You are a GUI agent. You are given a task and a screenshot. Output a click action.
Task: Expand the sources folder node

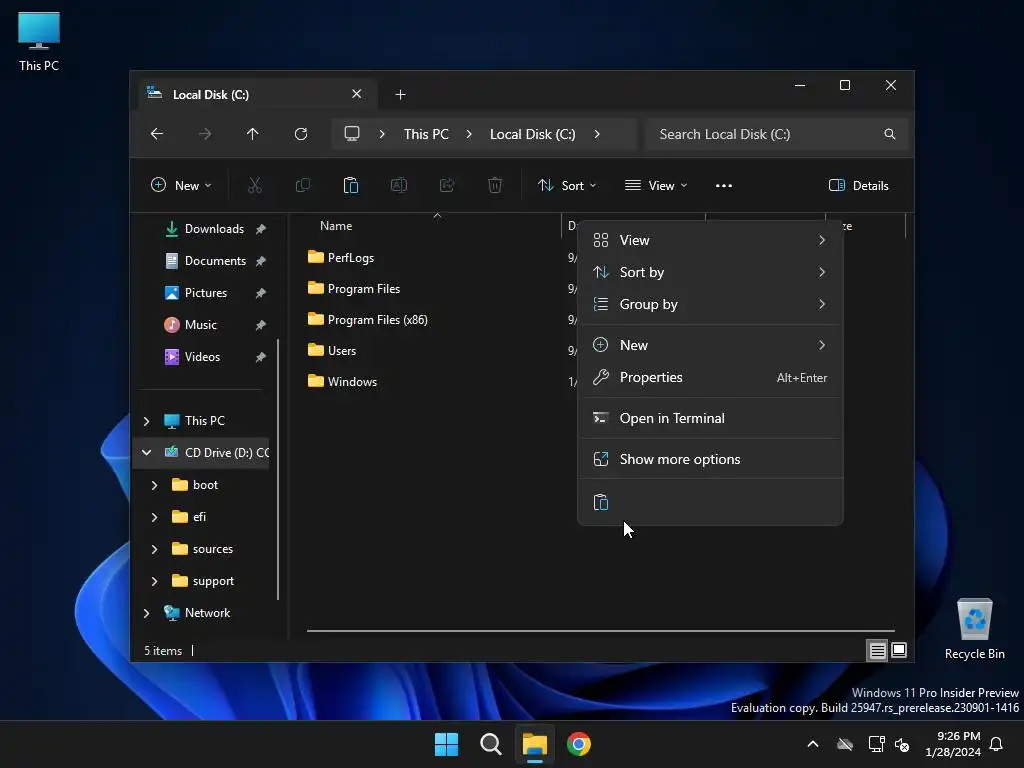pos(154,549)
